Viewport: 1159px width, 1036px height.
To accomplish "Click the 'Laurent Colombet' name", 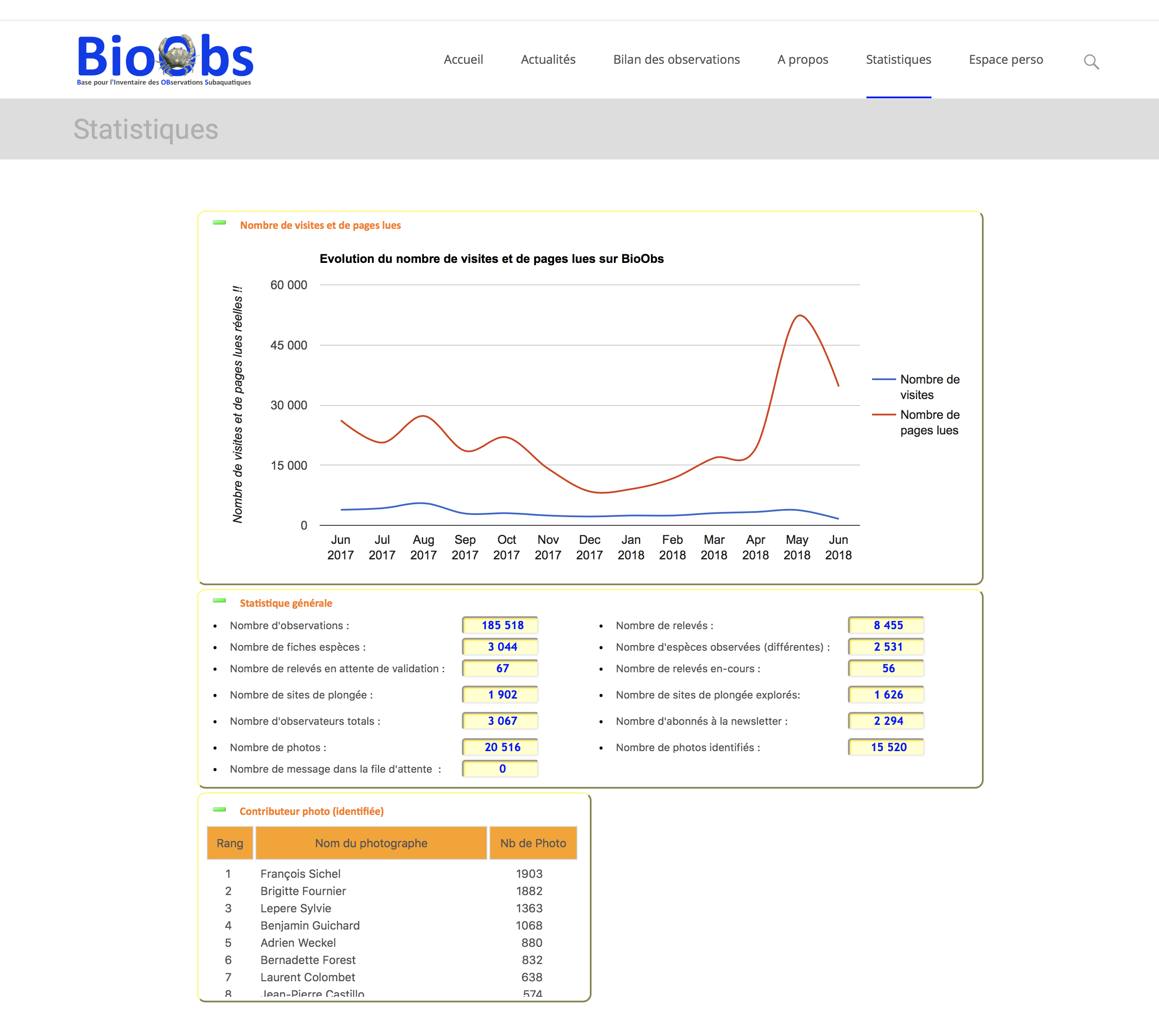I will click(308, 977).
